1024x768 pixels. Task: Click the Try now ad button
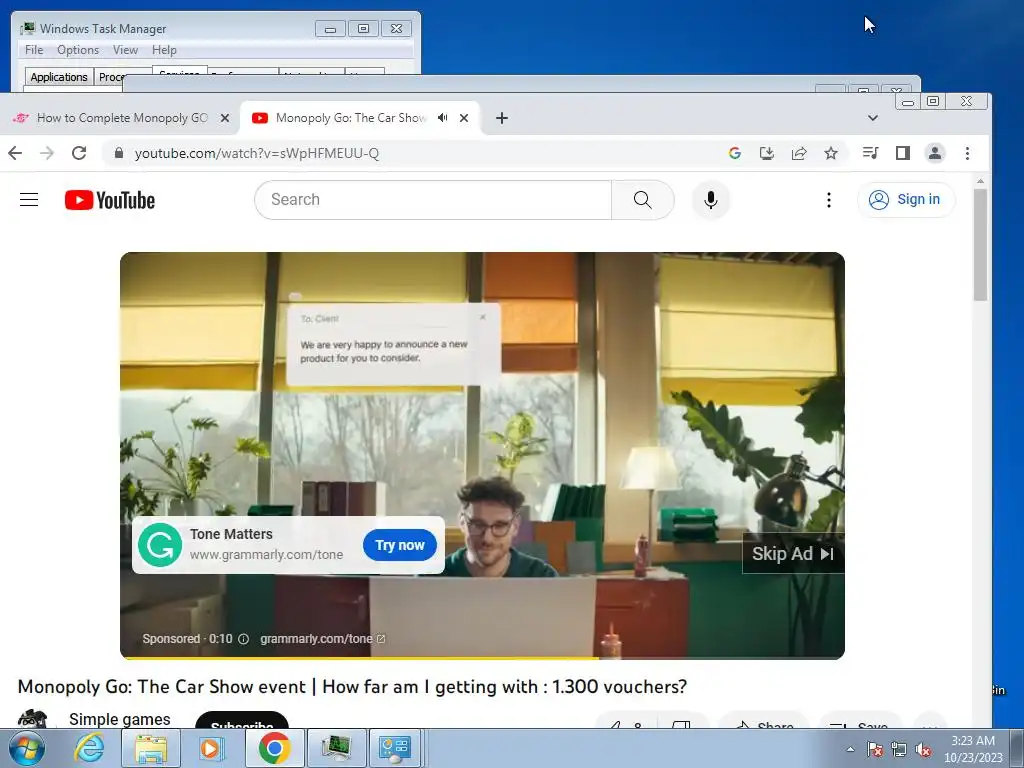click(x=400, y=545)
